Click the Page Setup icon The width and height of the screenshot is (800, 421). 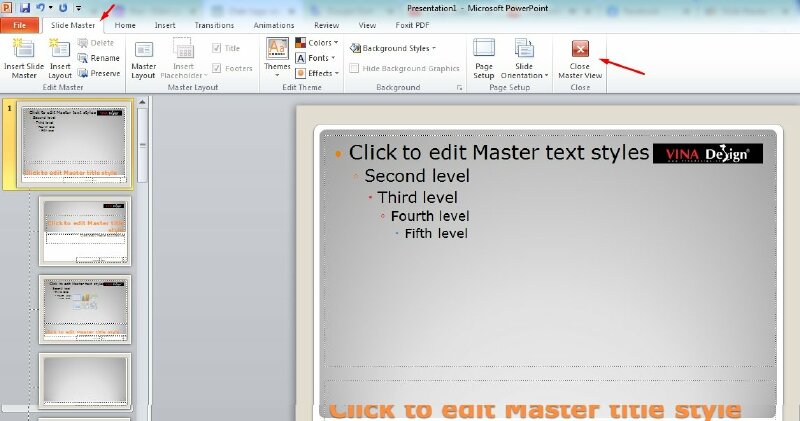(x=484, y=59)
